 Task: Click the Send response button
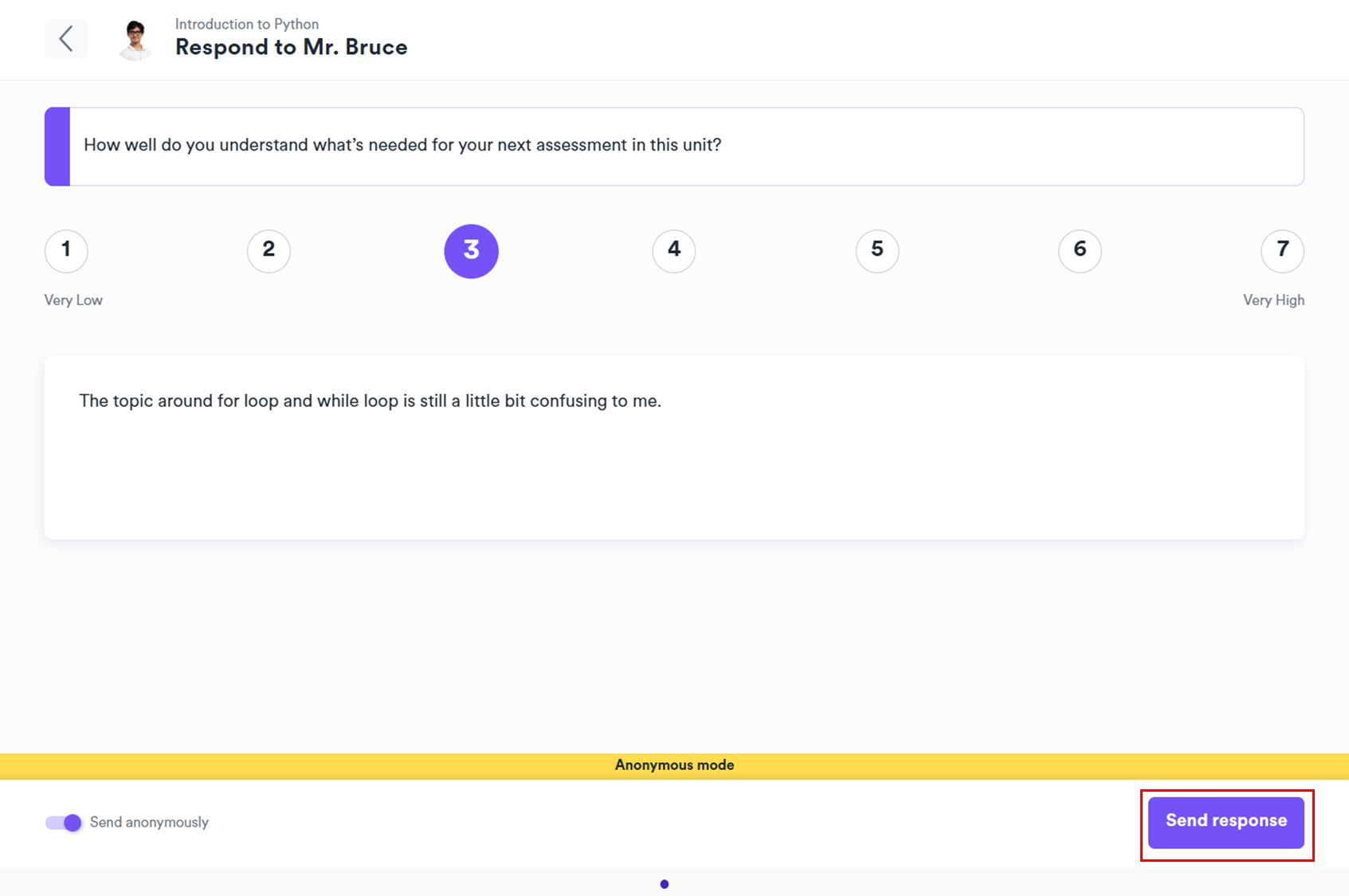[x=1225, y=822]
